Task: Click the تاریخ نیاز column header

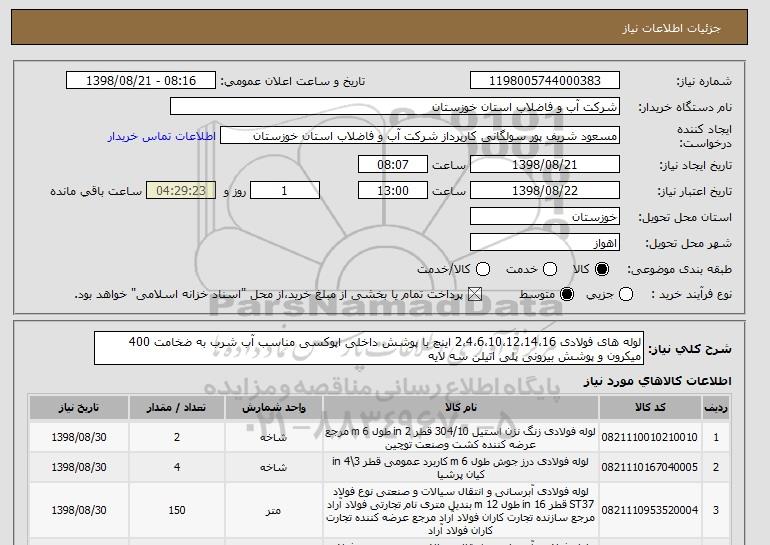Action: click(79, 408)
